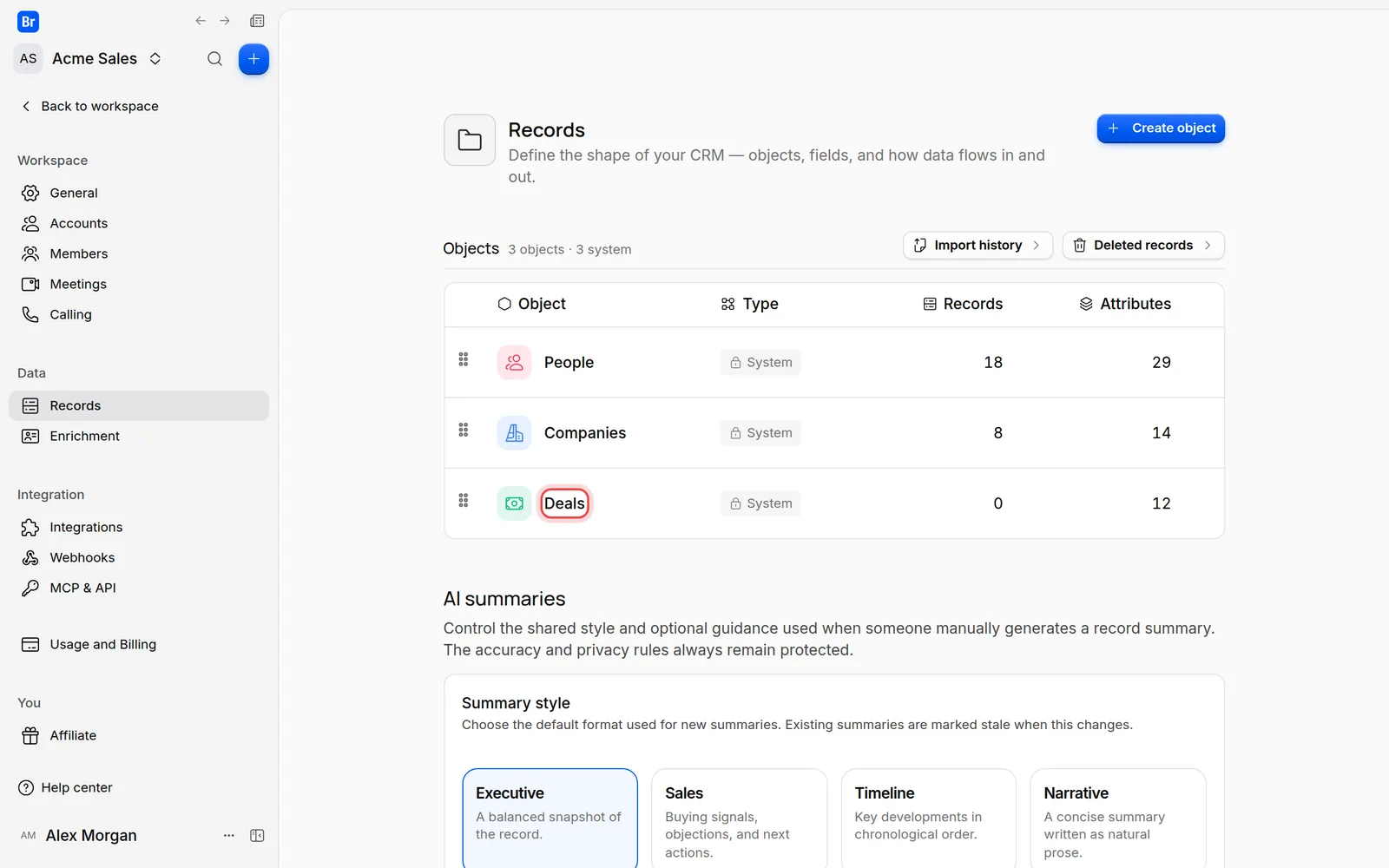Click the People object icon
This screenshot has width=1389, height=868.
(x=514, y=362)
